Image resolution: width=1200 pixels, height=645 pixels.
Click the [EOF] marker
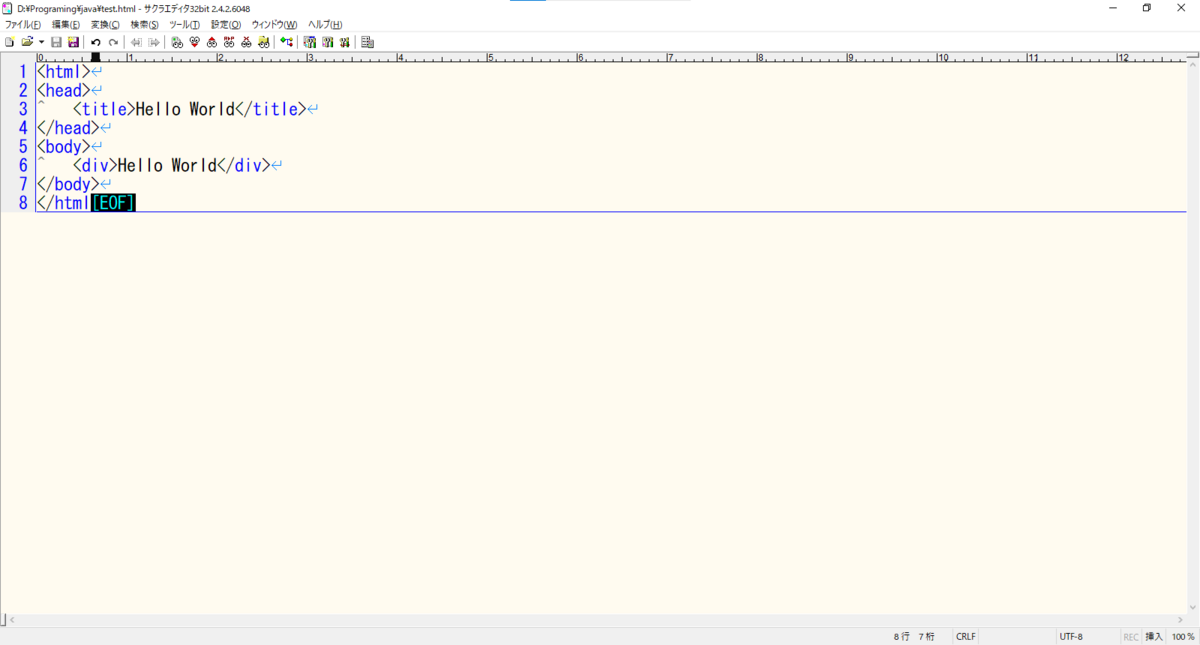tap(113, 203)
